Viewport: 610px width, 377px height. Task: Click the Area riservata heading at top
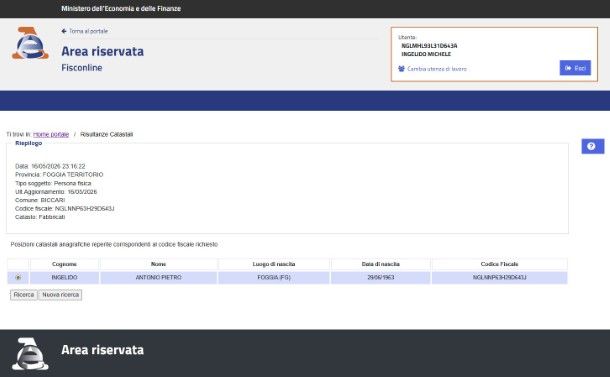pos(103,51)
